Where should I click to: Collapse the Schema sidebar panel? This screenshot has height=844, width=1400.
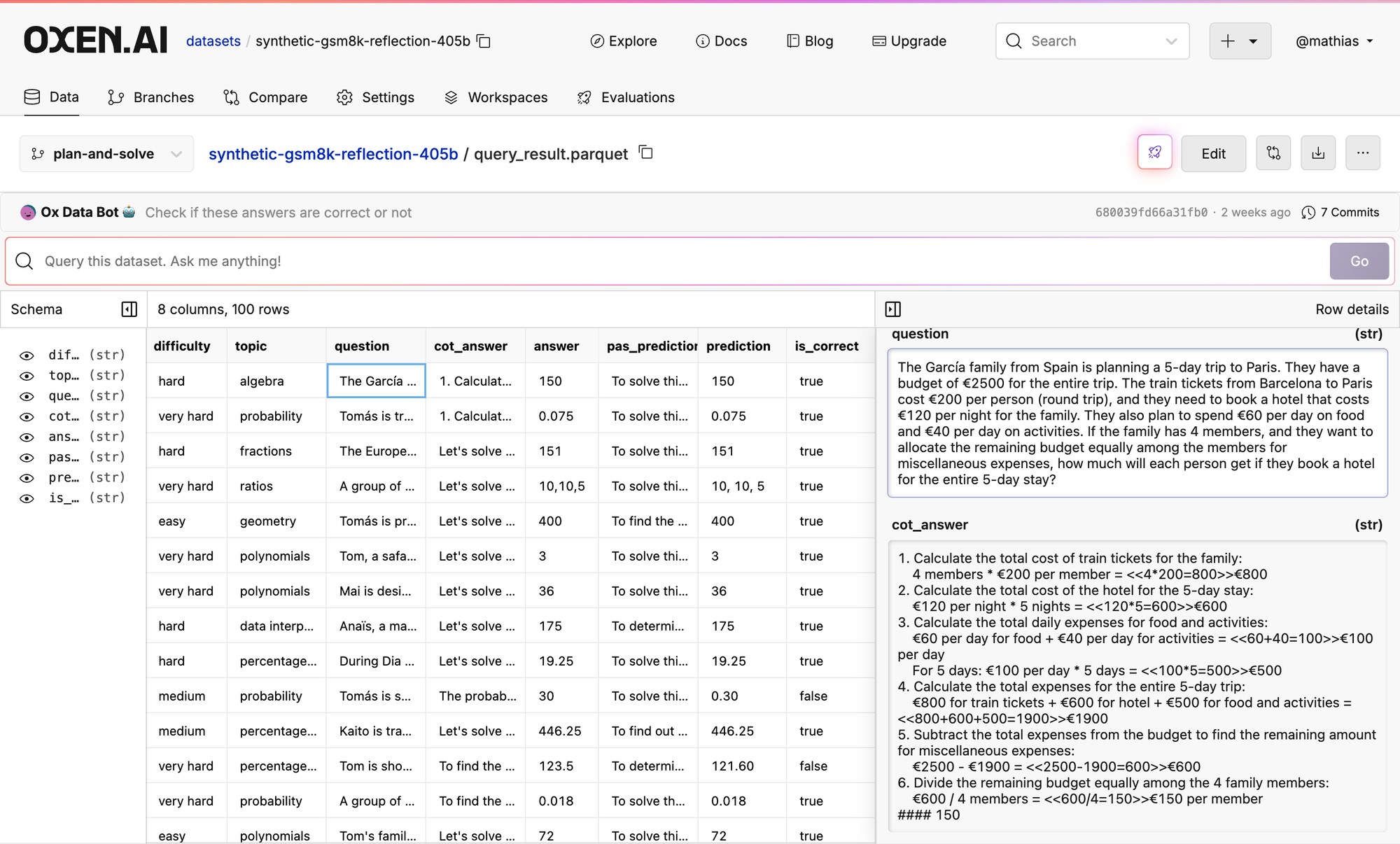129,309
